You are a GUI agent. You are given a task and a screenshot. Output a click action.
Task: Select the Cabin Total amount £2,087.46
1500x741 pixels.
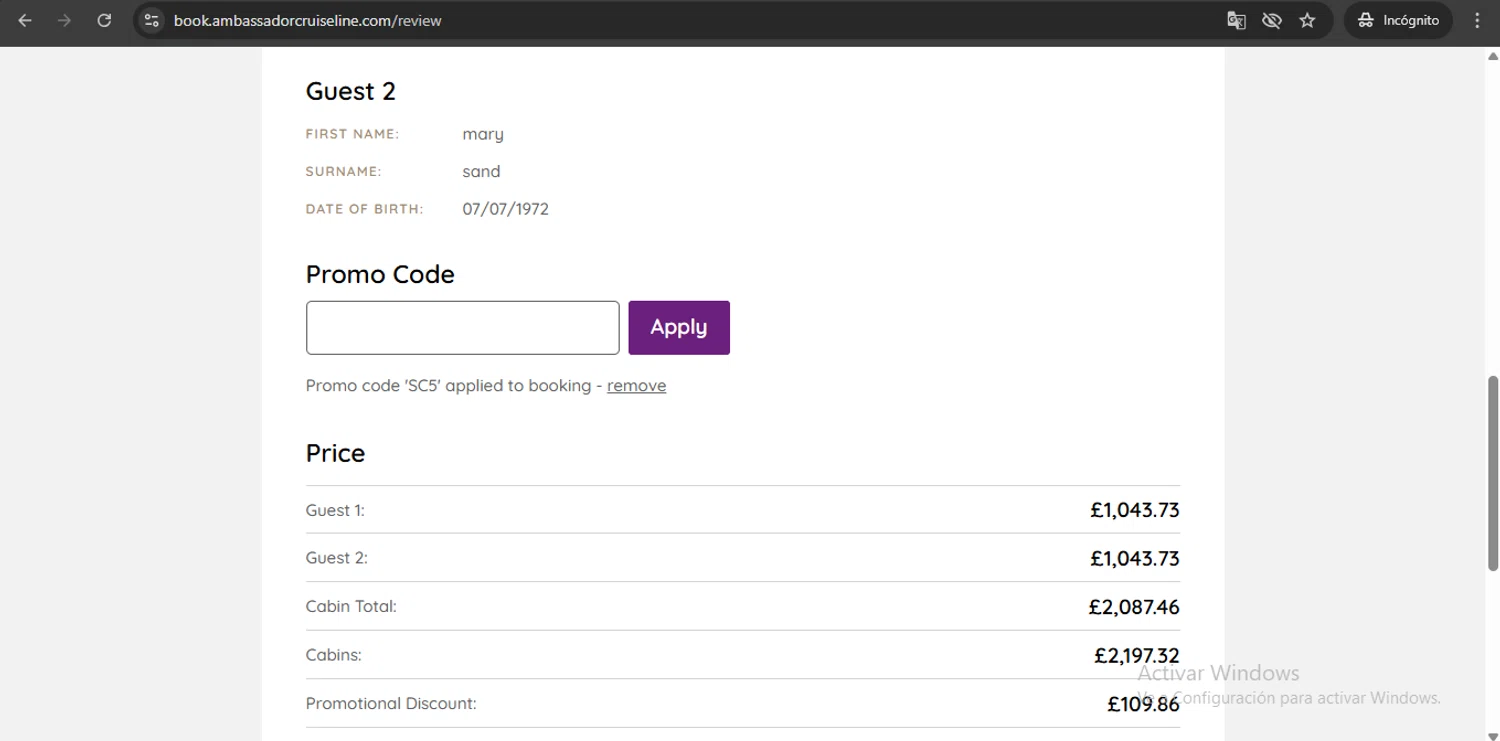point(1134,607)
